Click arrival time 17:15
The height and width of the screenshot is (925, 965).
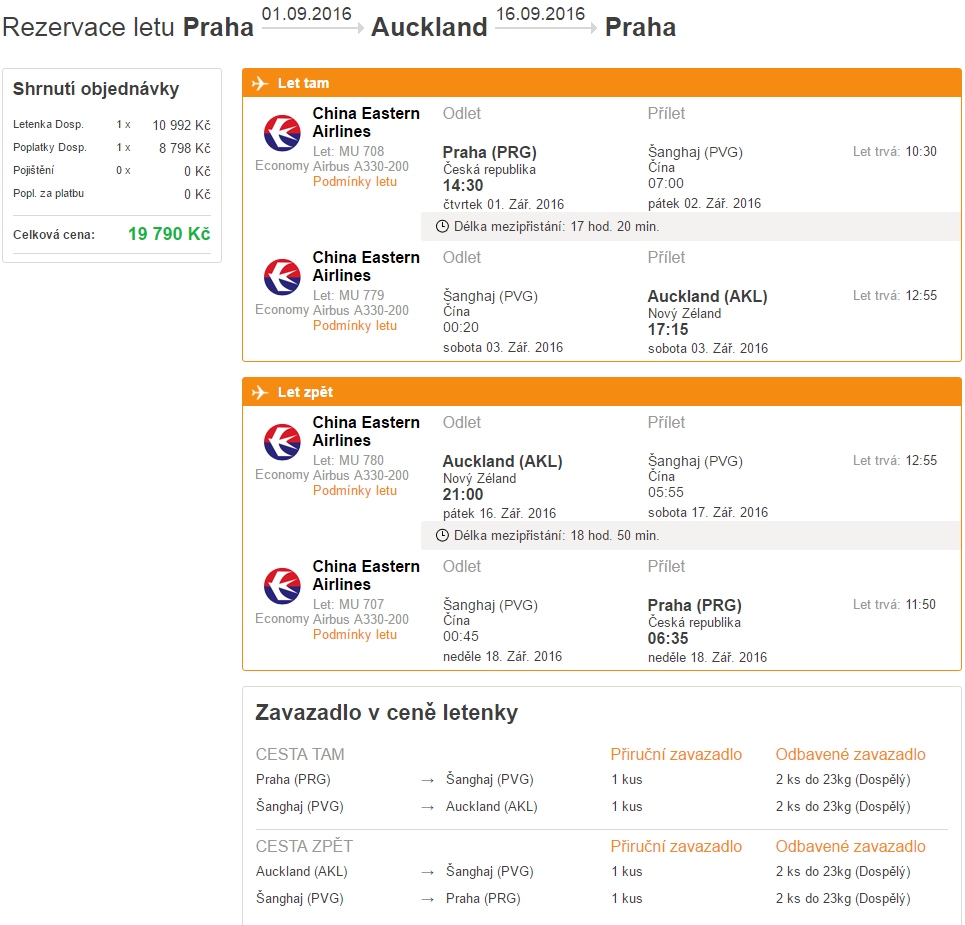click(668, 329)
